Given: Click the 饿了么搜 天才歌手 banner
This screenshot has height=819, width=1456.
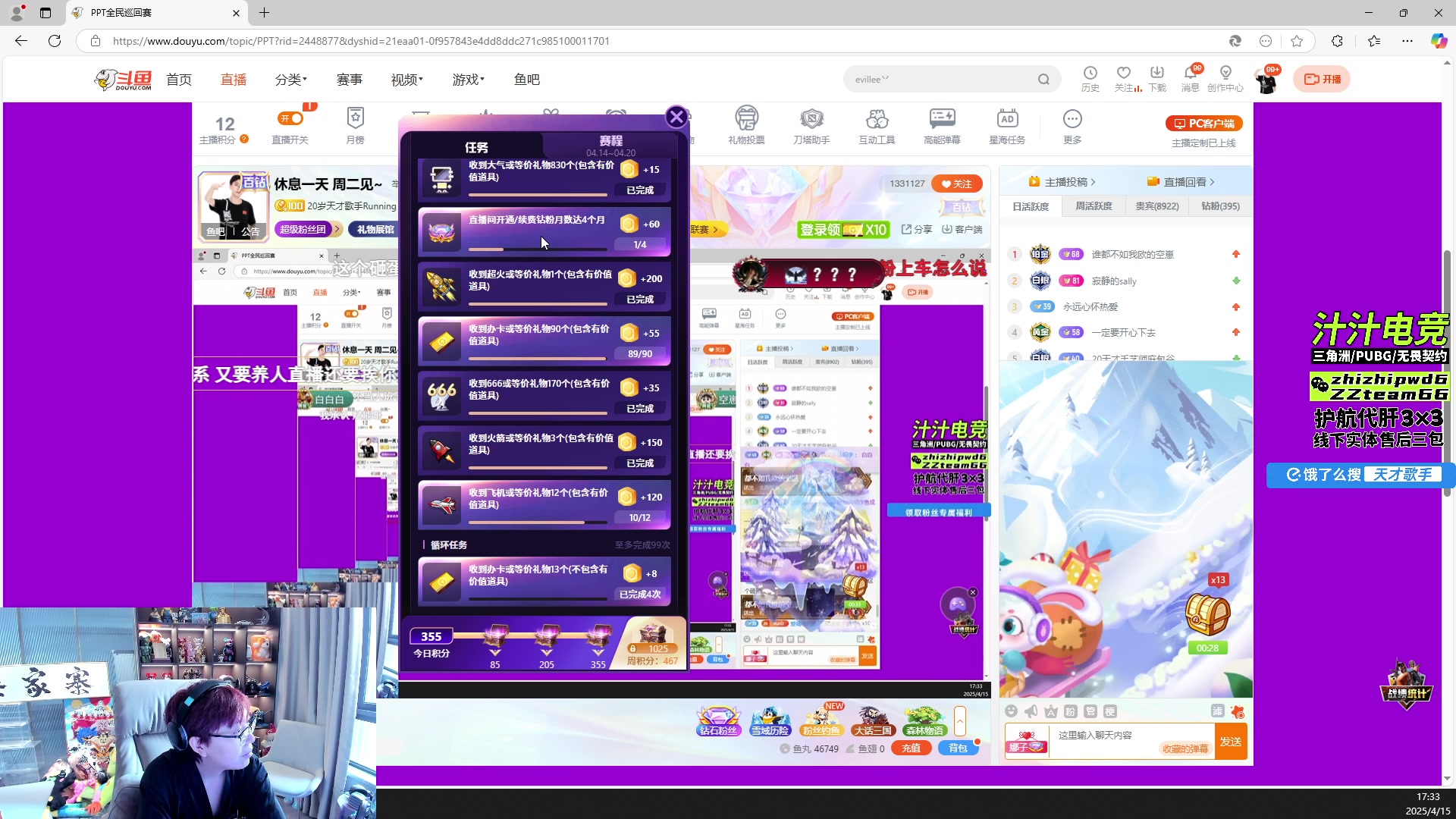Looking at the screenshot, I should pos(1360,475).
